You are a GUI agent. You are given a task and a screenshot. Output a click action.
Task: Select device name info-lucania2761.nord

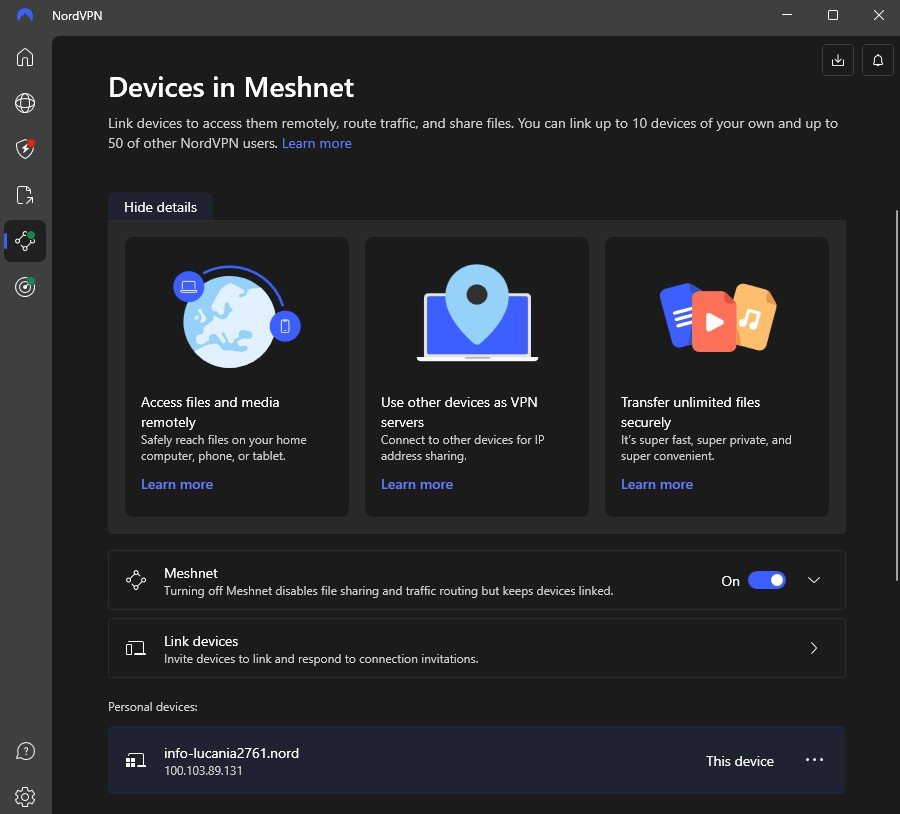click(231, 753)
